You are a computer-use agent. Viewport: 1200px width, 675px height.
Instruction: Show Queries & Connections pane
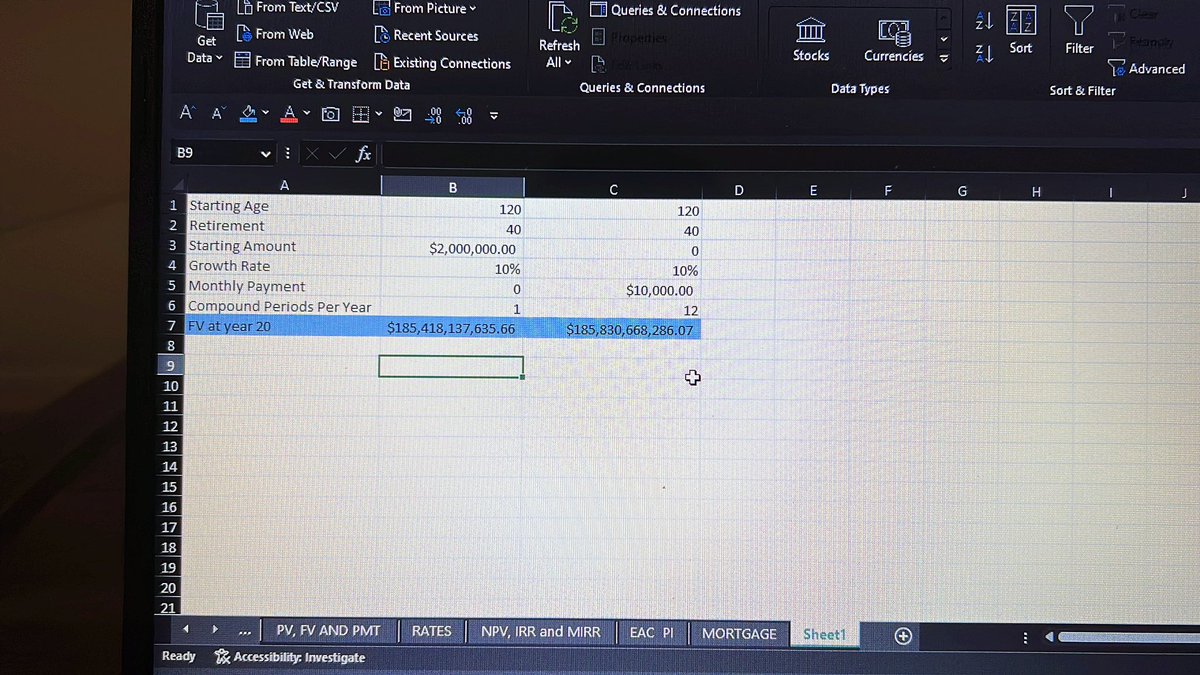665,10
